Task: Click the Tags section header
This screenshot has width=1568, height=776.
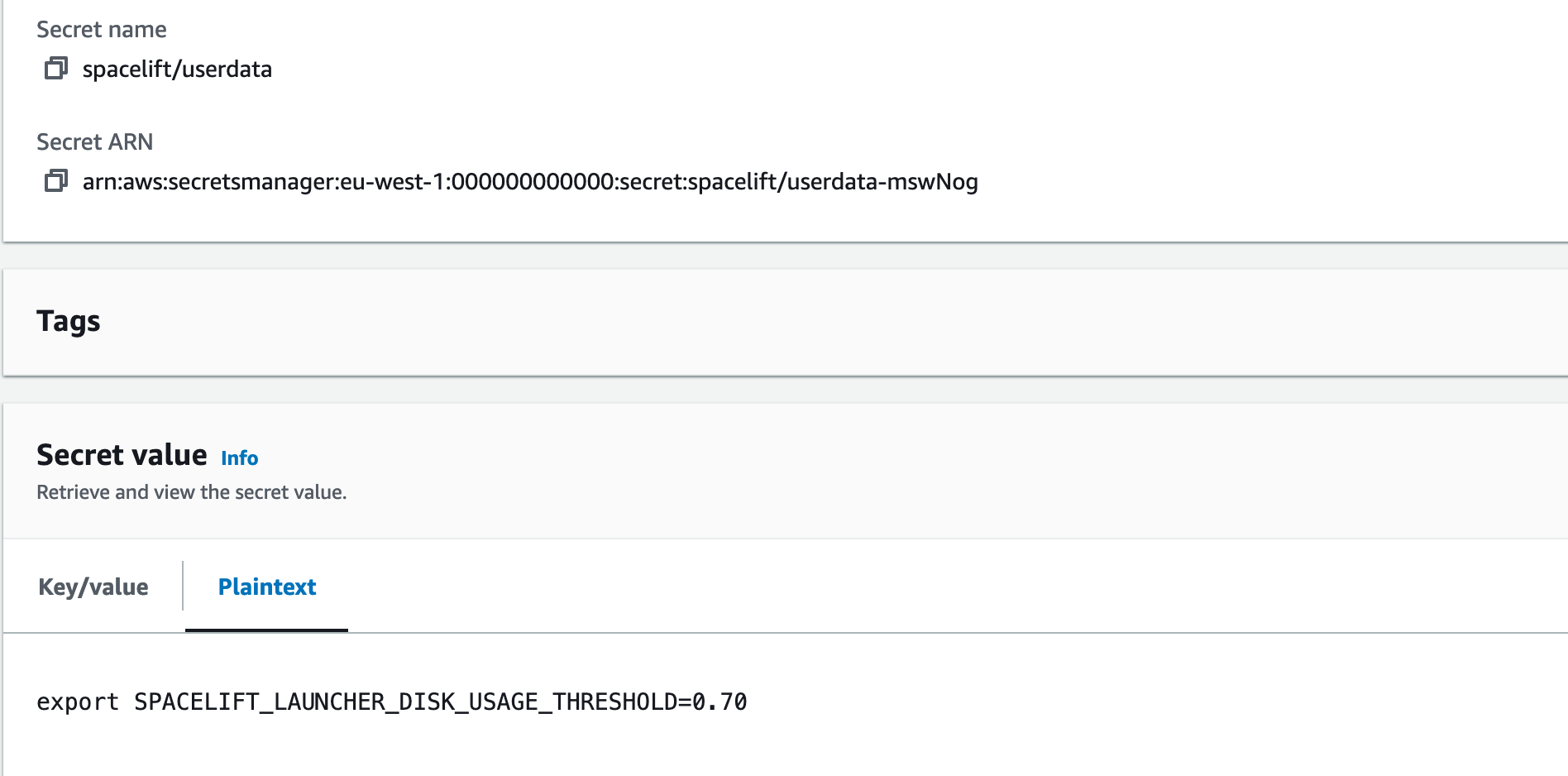Action: click(x=68, y=322)
